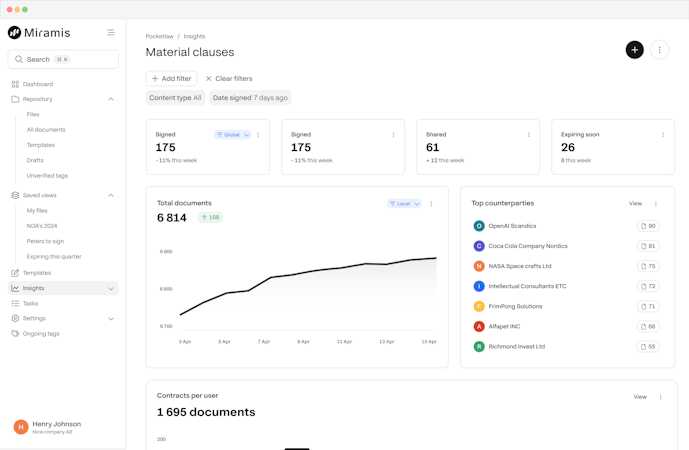
Task: Click the Add filter button
Action: coord(171,79)
